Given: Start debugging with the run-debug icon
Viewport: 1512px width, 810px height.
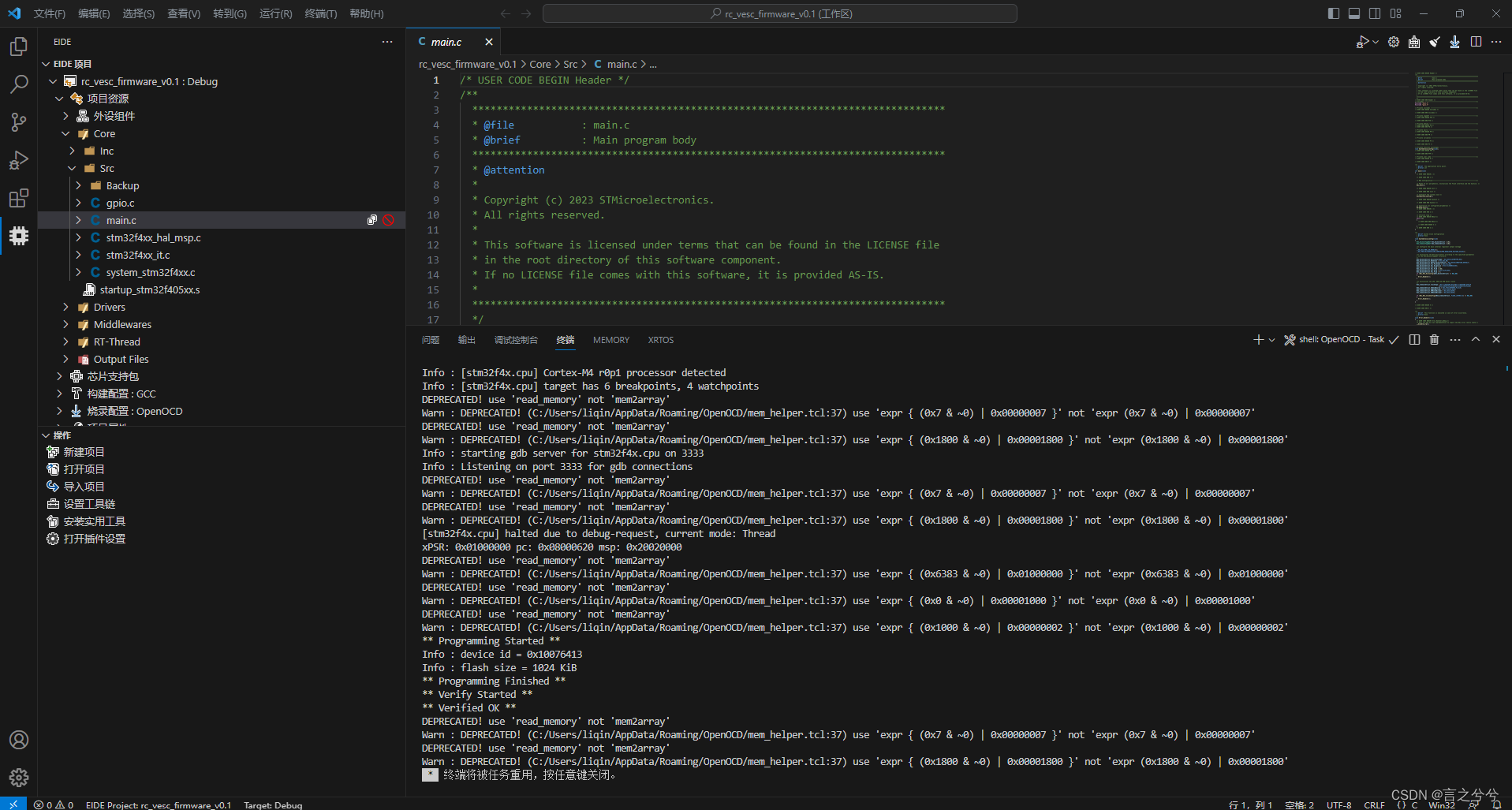Looking at the screenshot, I should (x=1362, y=42).
